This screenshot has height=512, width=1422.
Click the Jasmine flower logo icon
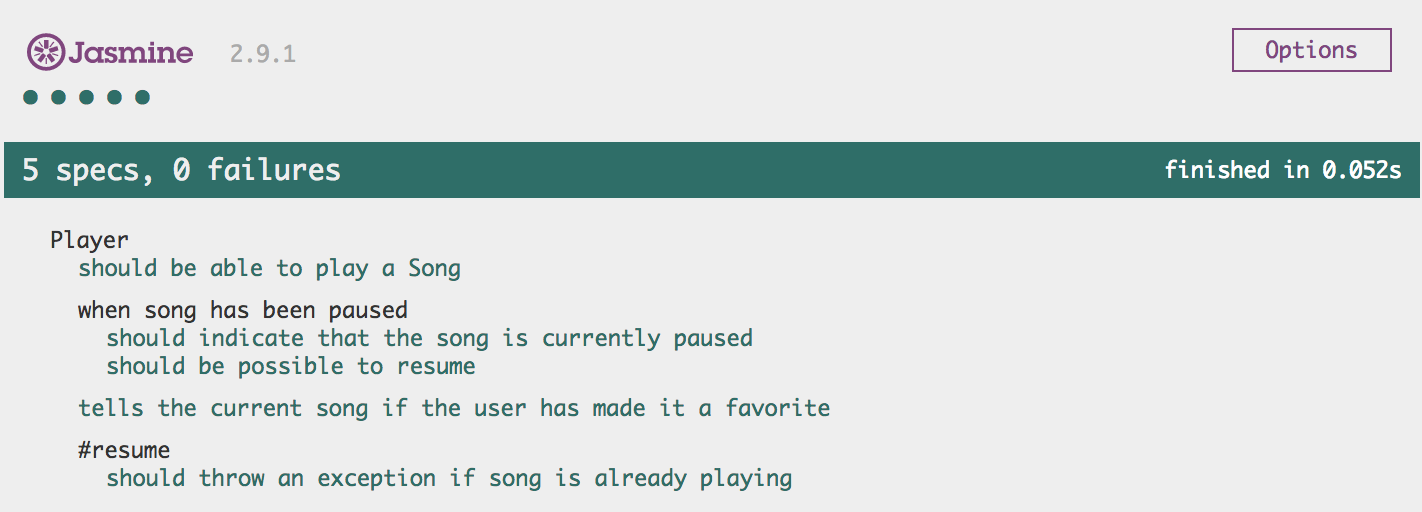(x=45, y=51)
